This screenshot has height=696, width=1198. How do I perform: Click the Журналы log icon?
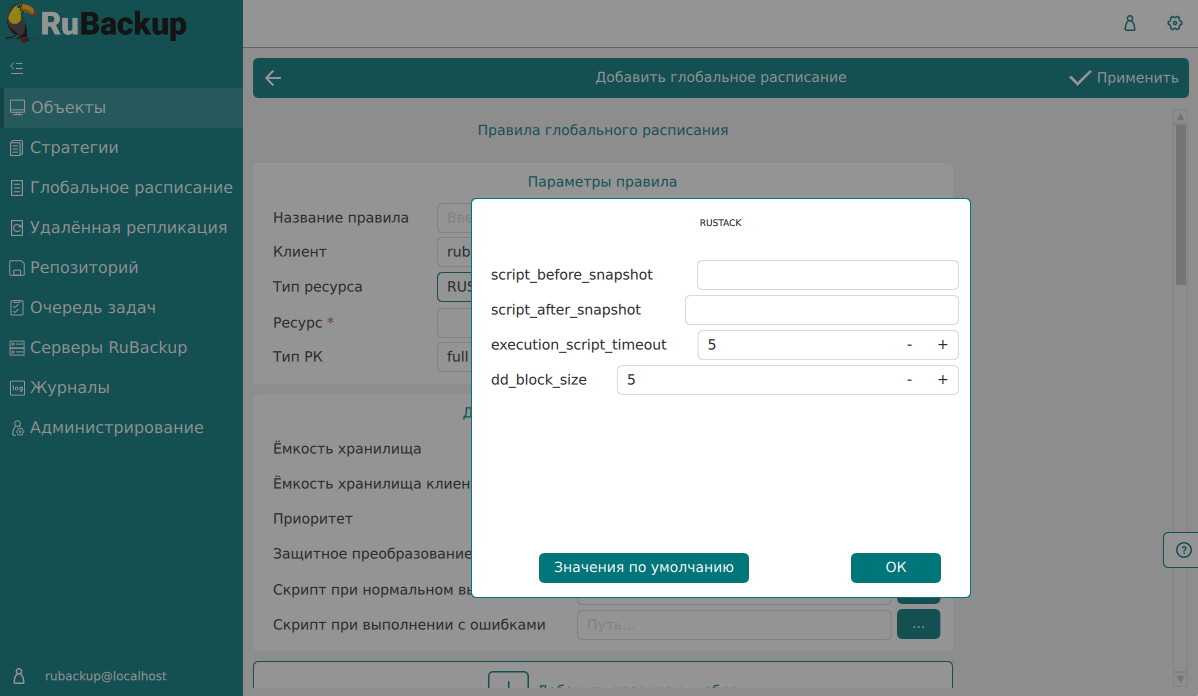[x=16, y=388]
